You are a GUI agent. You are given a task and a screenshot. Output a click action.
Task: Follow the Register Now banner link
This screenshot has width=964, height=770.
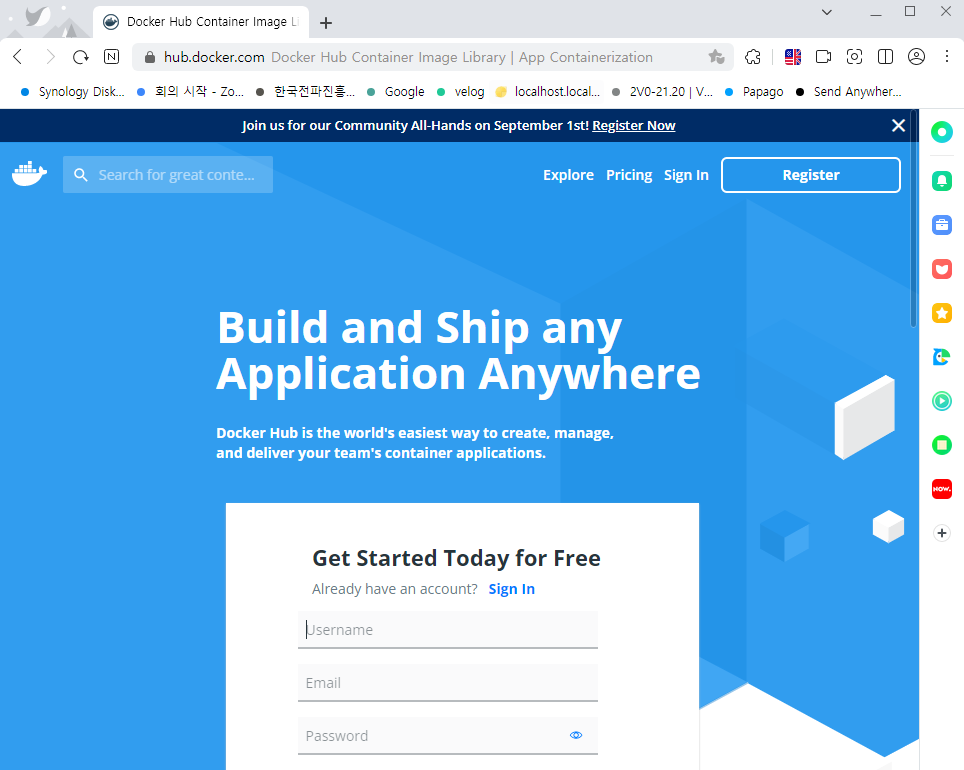633,125
